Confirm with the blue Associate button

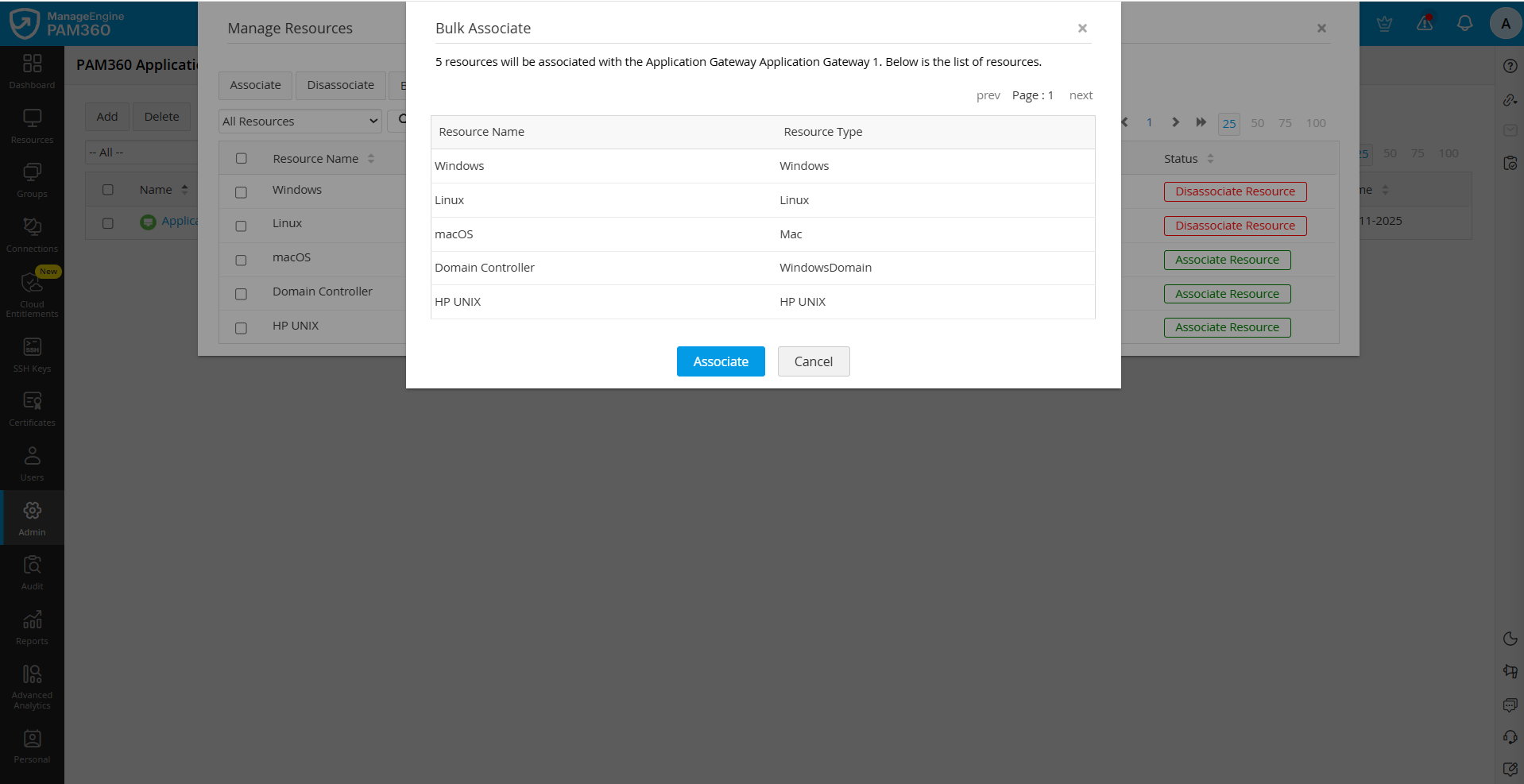[720, 361]
